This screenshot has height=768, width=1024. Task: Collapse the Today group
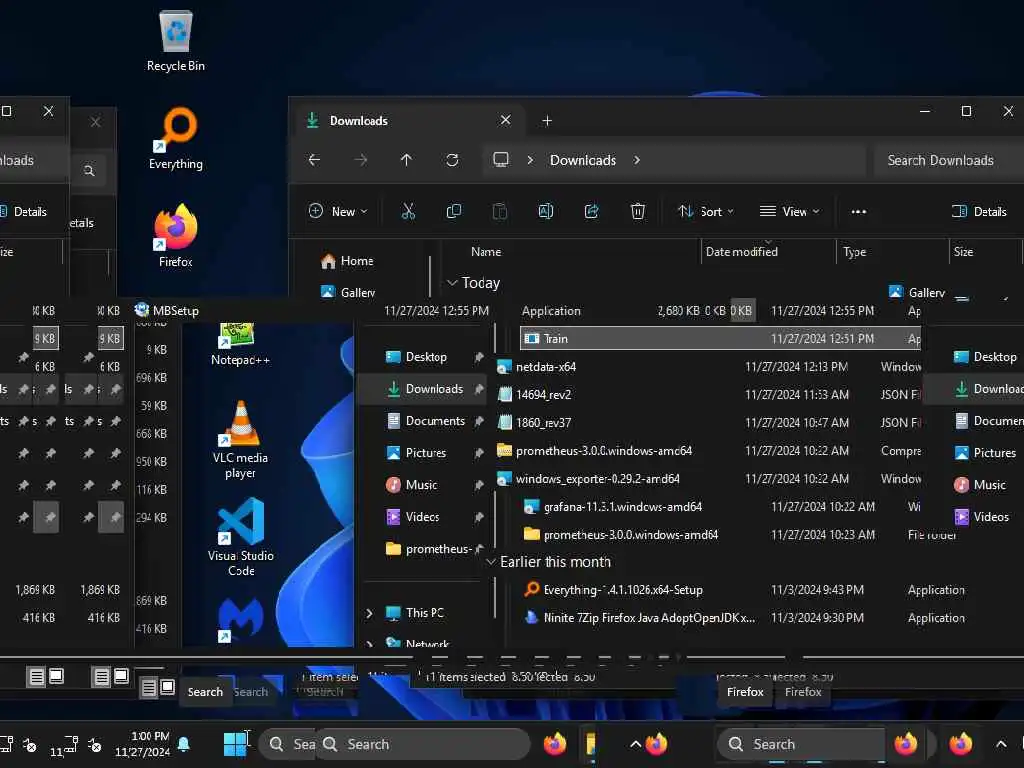click(x=452, y=283)
